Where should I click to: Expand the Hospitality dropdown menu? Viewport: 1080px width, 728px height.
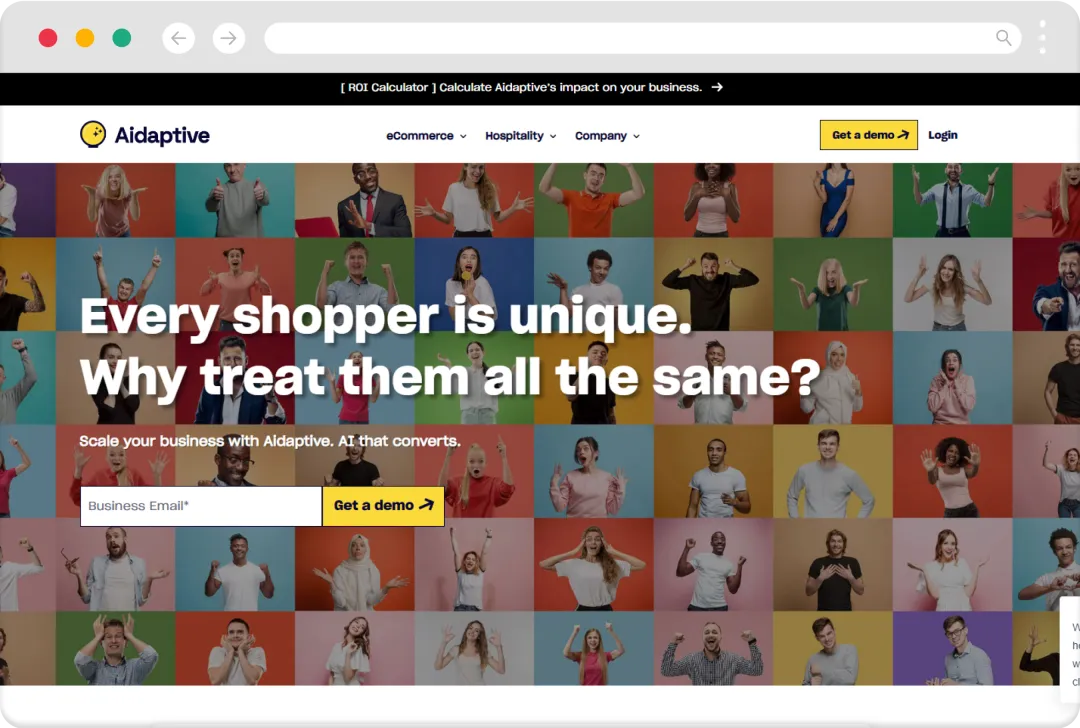click(521, 136)
